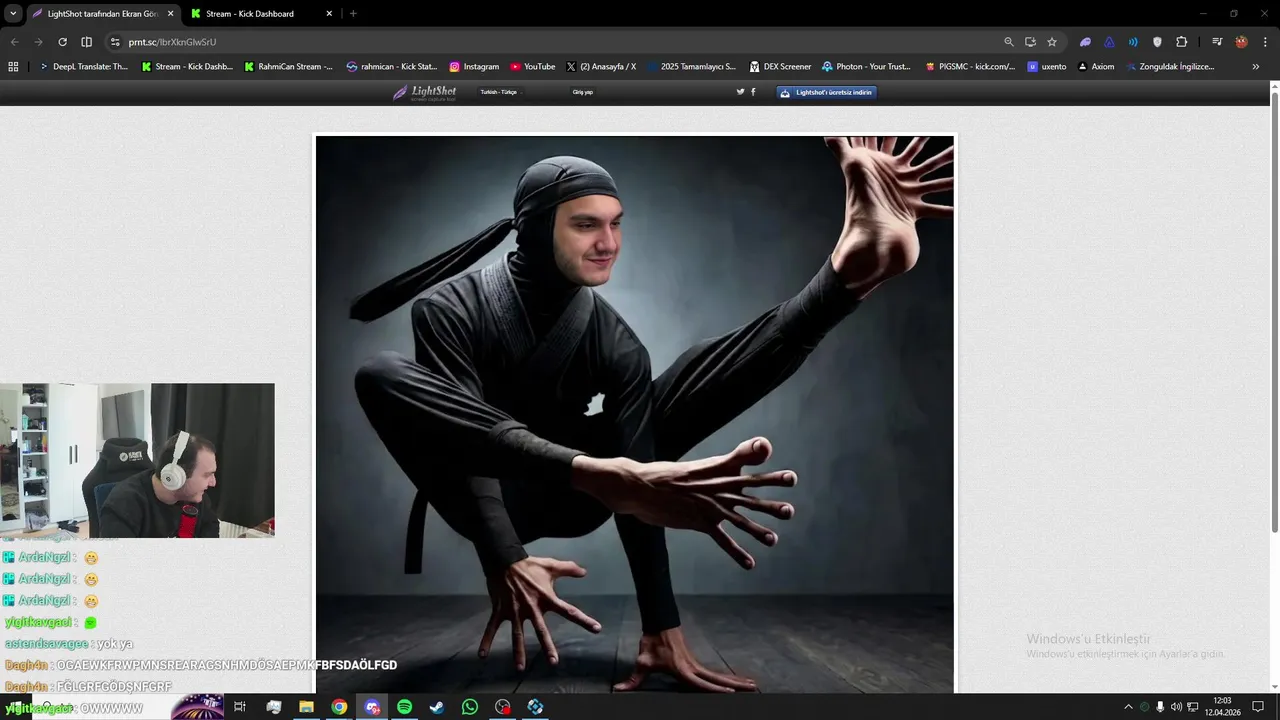Close the Stream - Kick Dashboard tab
This screenshot has height=720, width=1280.
pos(329,14)
